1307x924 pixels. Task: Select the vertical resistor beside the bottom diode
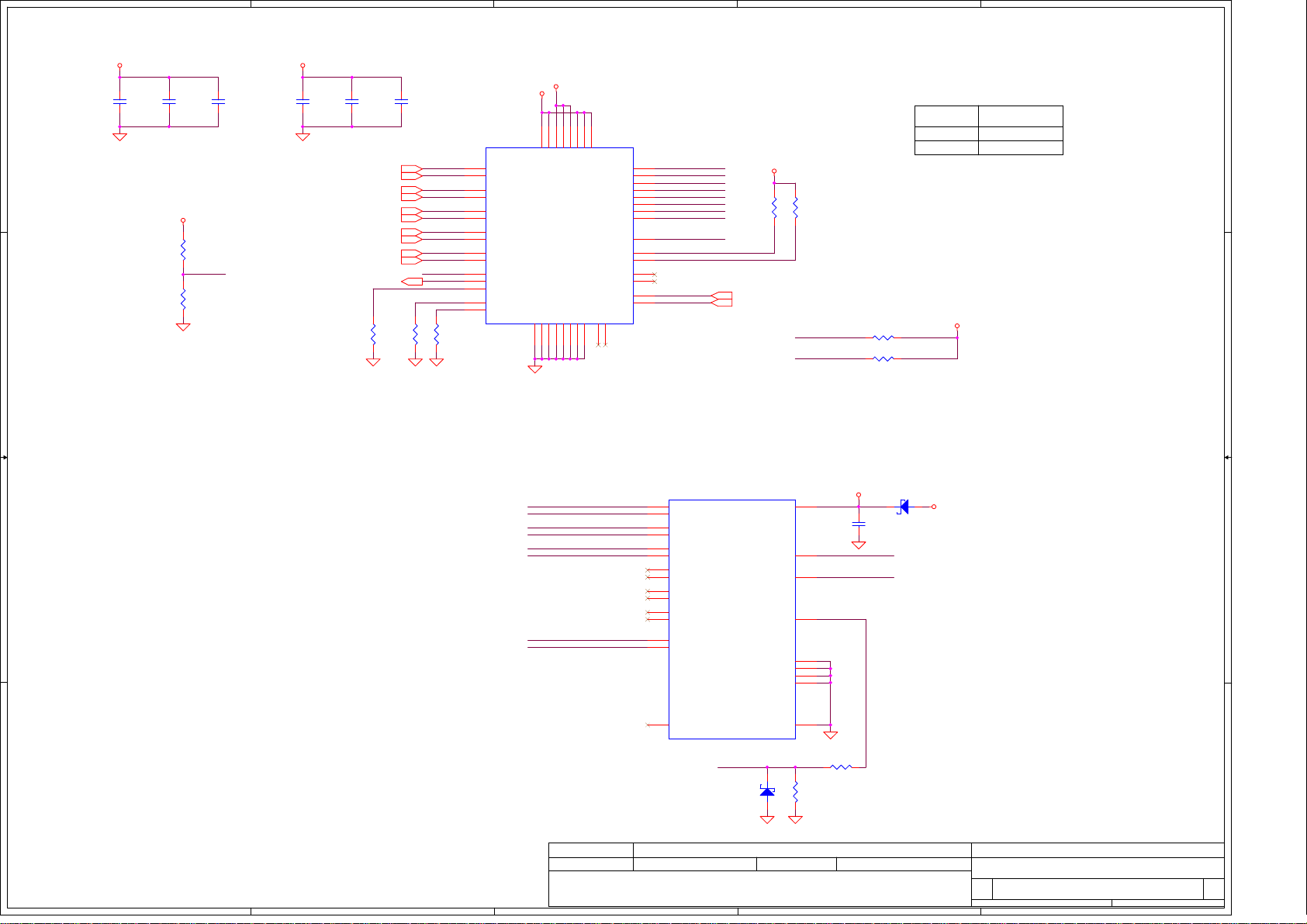pyautogui.click(x=795, y=791)
